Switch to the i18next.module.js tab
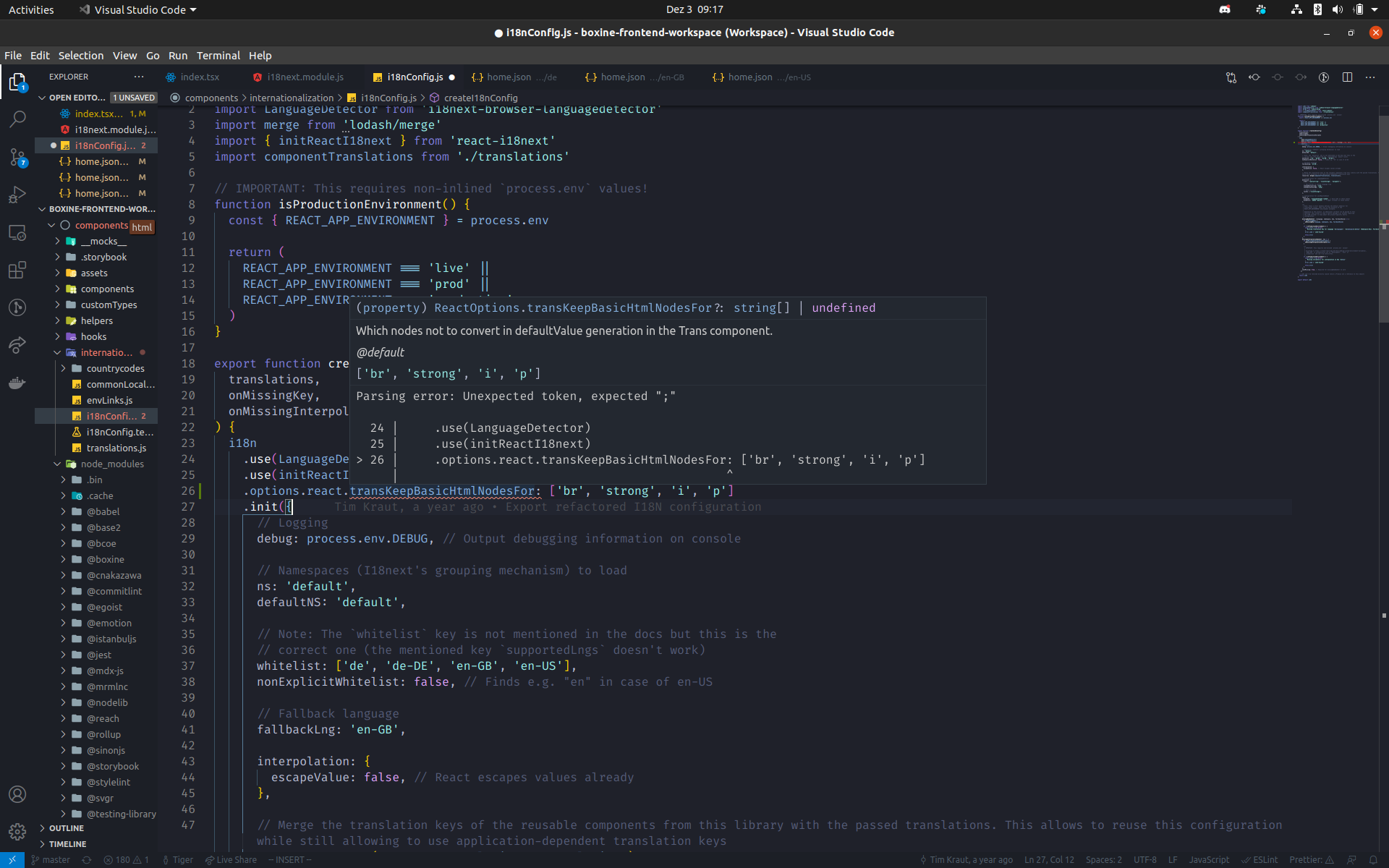This screenshot has width=1389, height=868. [x=305, y=77]
